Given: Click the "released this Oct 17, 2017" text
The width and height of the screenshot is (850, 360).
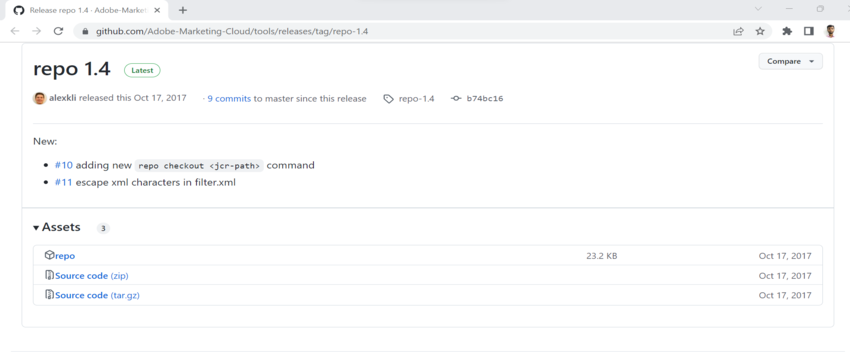Looking at the screenshot, I should click(133, 98).
